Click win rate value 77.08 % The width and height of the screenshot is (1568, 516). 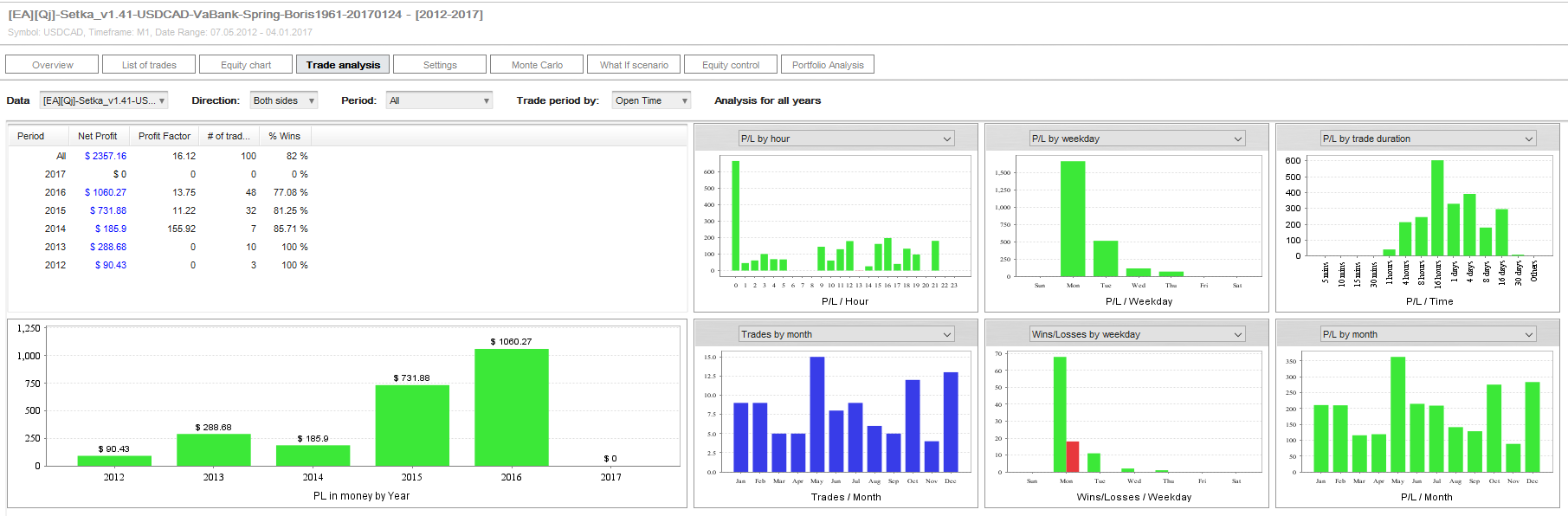[291, 192]
